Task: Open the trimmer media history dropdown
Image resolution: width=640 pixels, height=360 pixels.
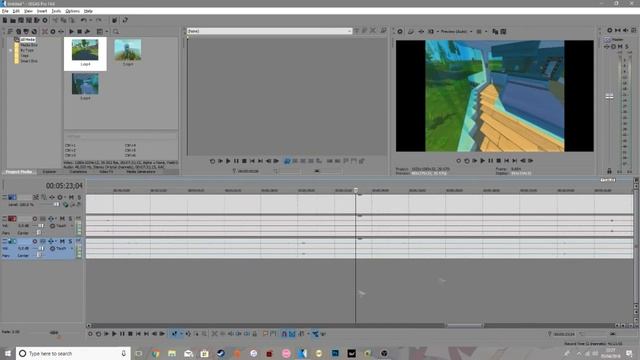Action: 349,31
